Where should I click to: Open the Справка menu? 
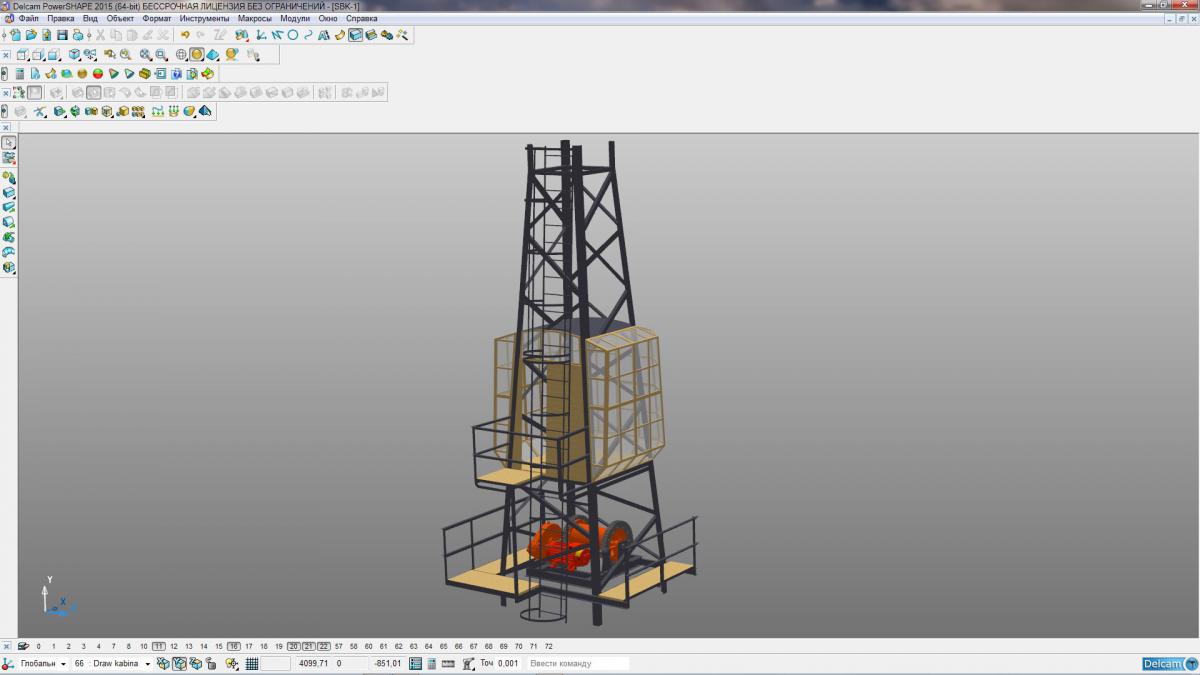tap(362, 18)
